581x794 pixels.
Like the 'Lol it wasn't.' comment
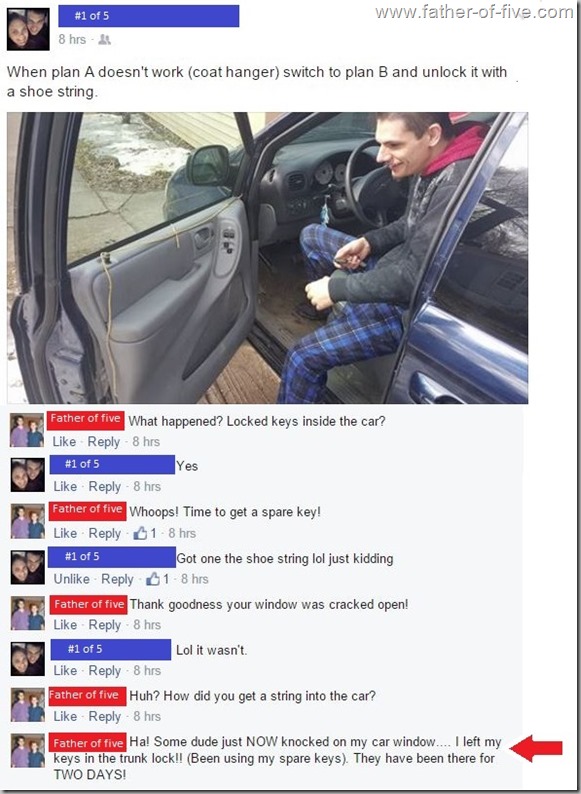(65, 670)
